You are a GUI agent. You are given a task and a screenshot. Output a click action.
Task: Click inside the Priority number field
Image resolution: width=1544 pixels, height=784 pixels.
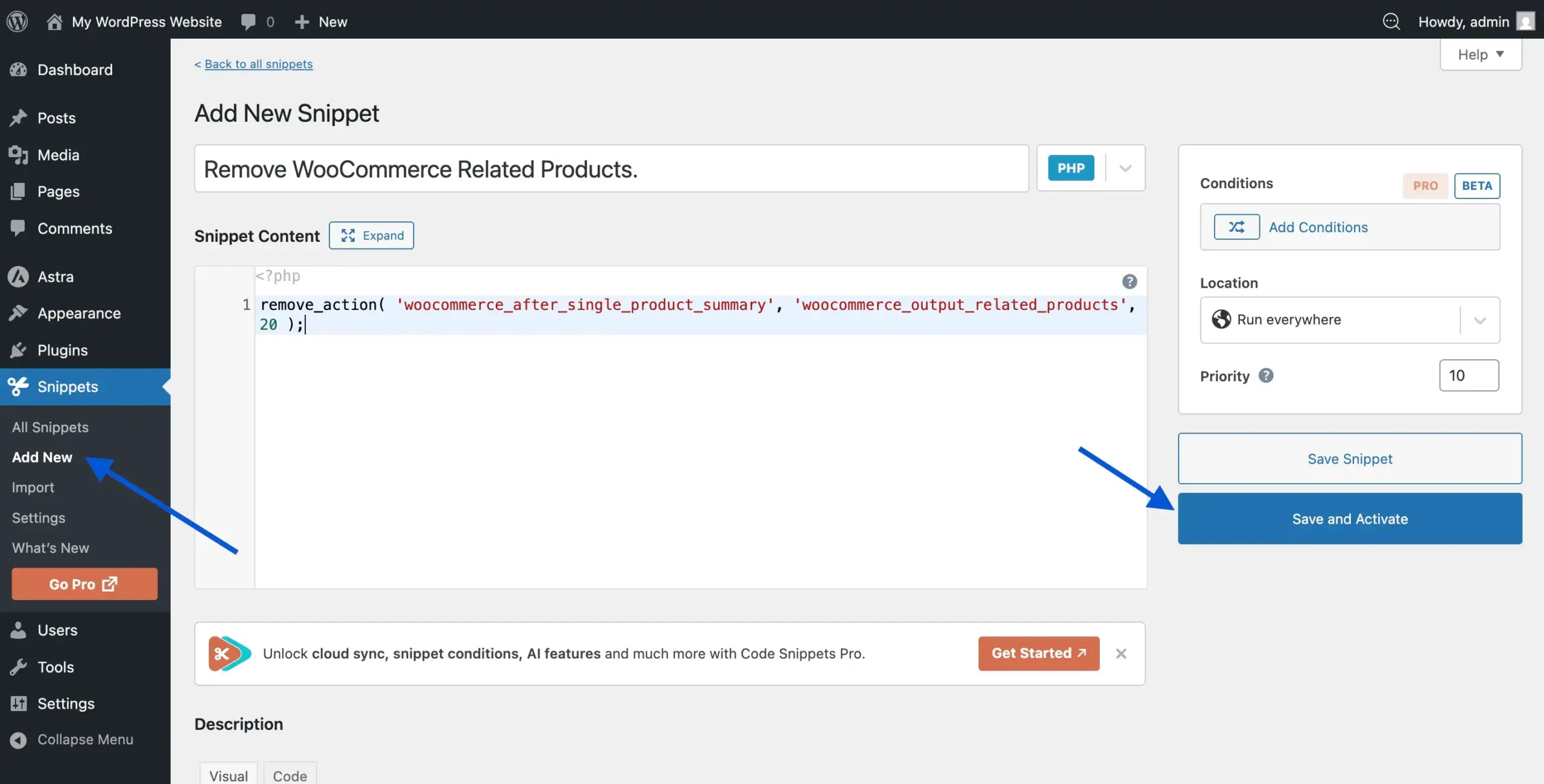(1469, 376)
